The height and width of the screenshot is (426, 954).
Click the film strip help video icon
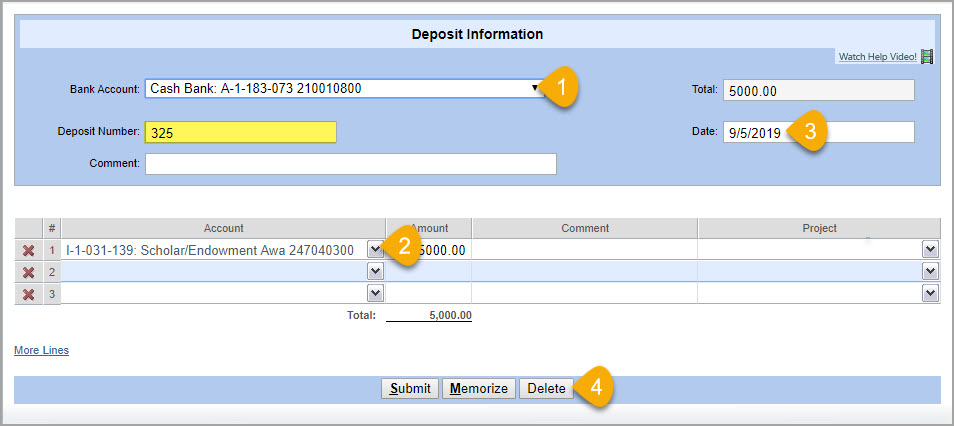click(x=927, y=57)
